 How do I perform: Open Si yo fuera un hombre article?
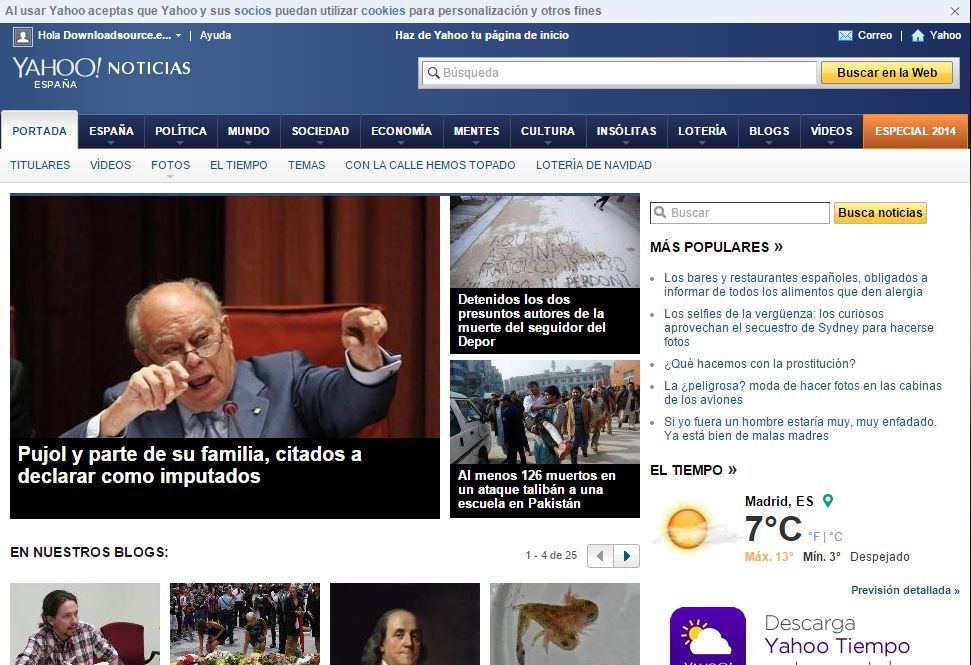[x=800, y=428]
